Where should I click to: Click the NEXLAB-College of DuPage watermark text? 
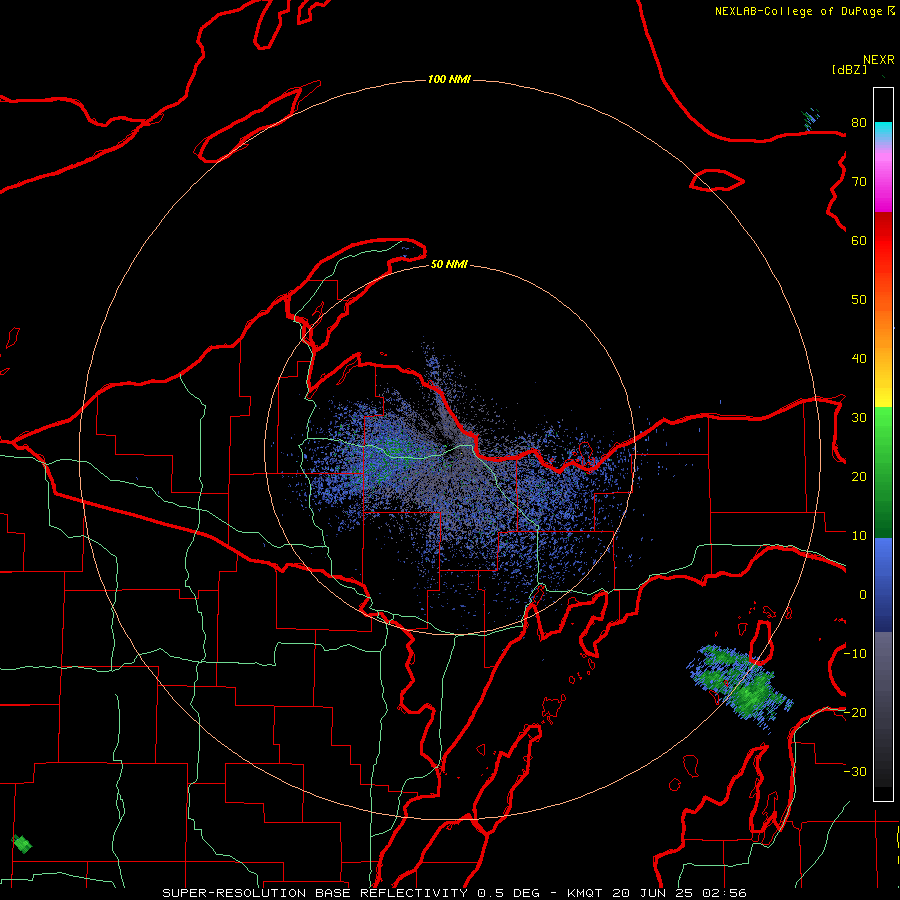(804, 11)
